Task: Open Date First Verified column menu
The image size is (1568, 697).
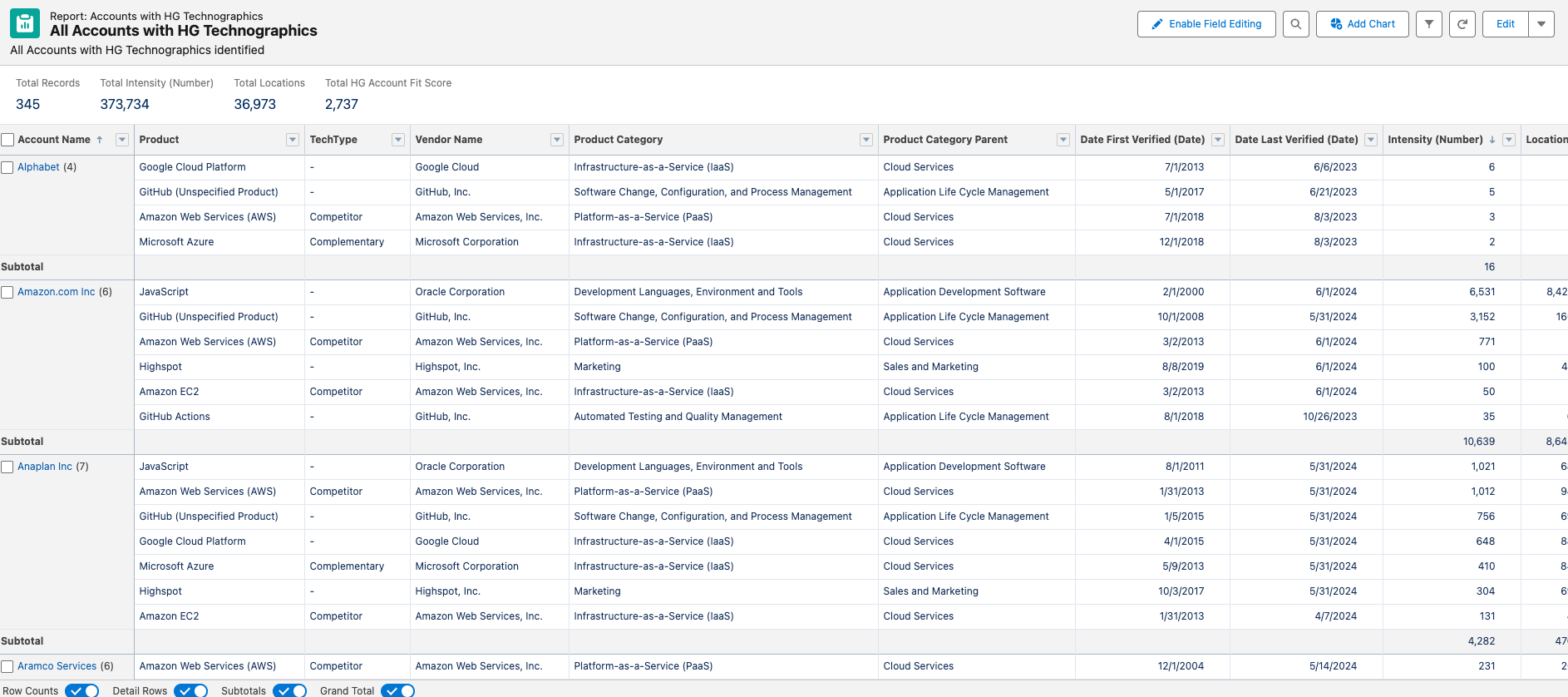Action: tap(1218, 140)
